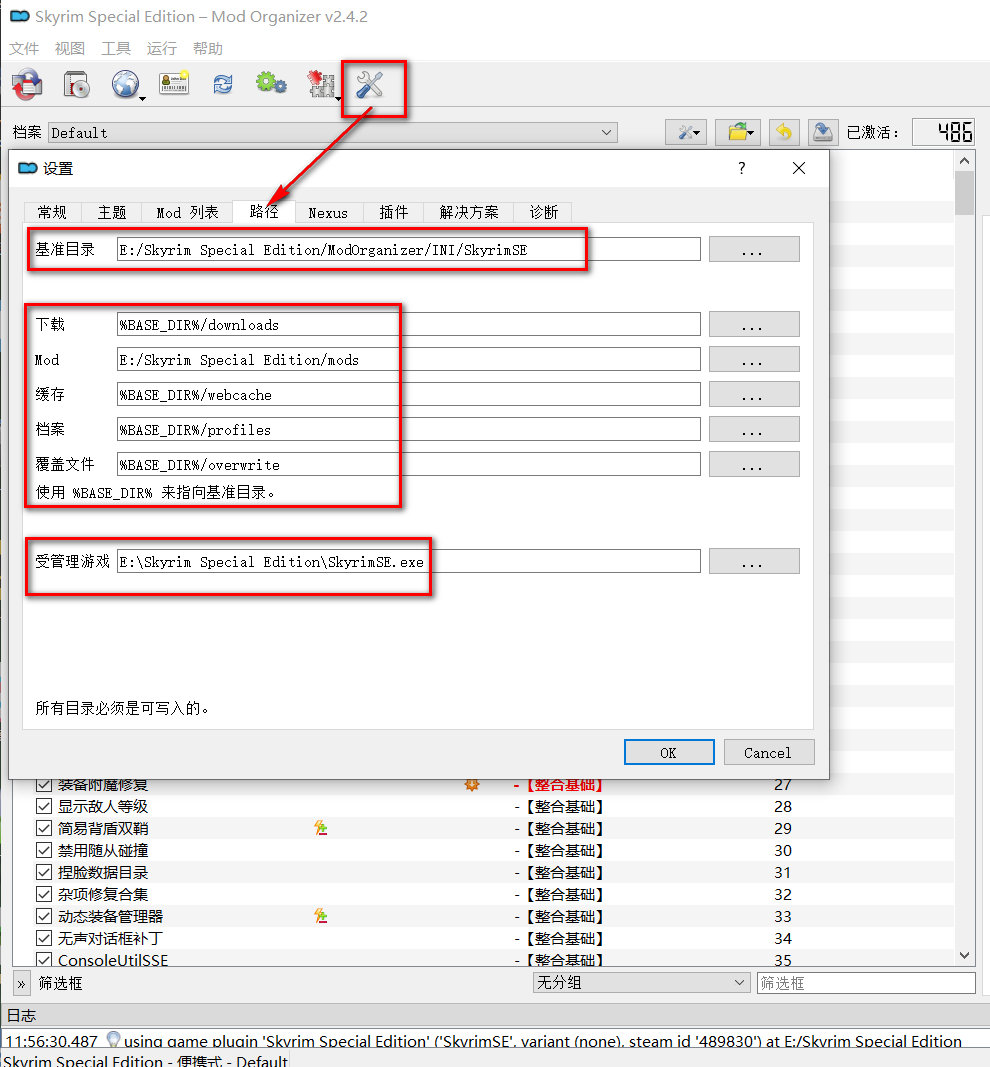Open the 无分组 grouping dropdown
The image size is (990, 1067).
tap(641, 983)
